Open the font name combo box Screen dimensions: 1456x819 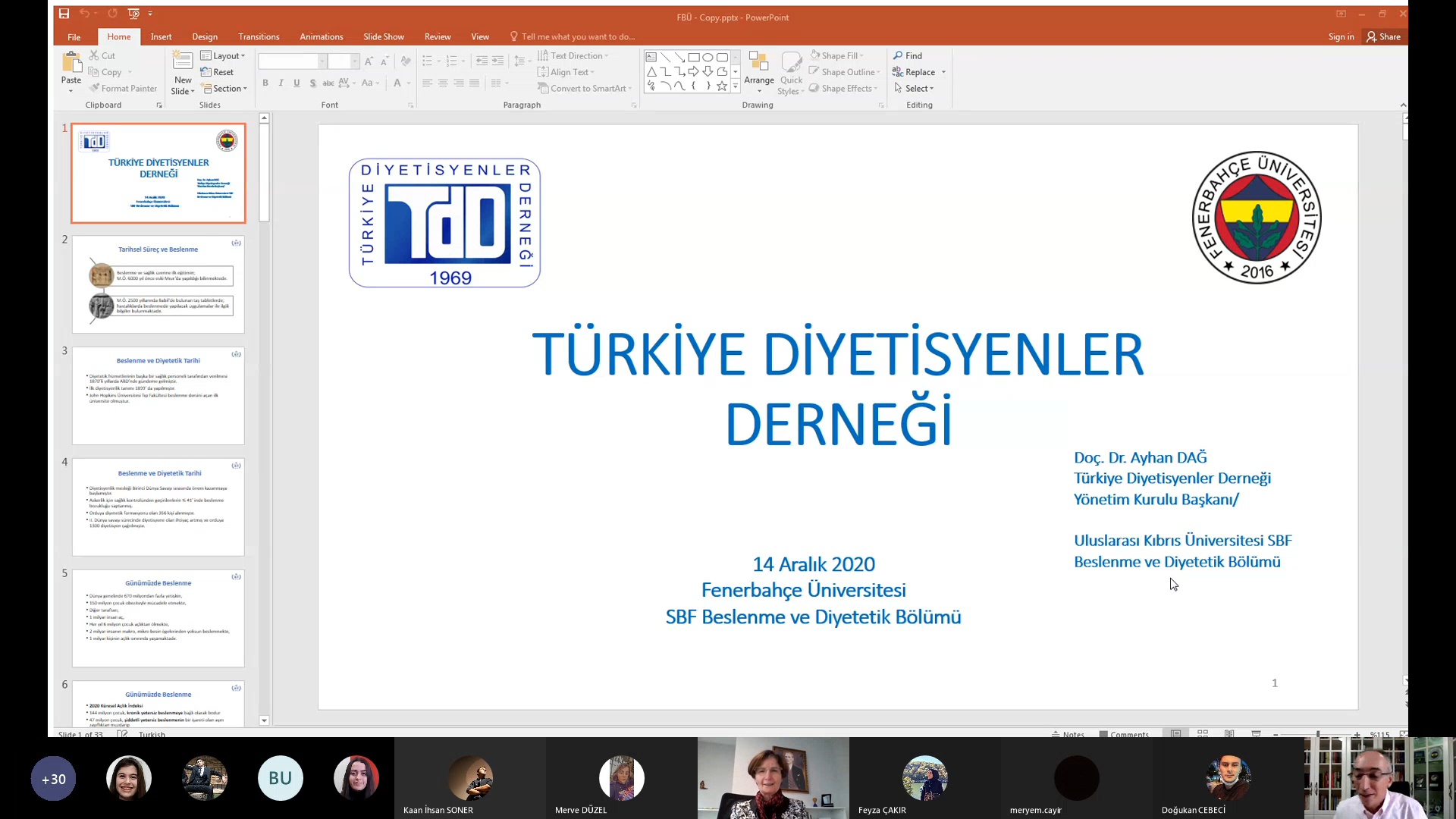click(x=293, y=61)
